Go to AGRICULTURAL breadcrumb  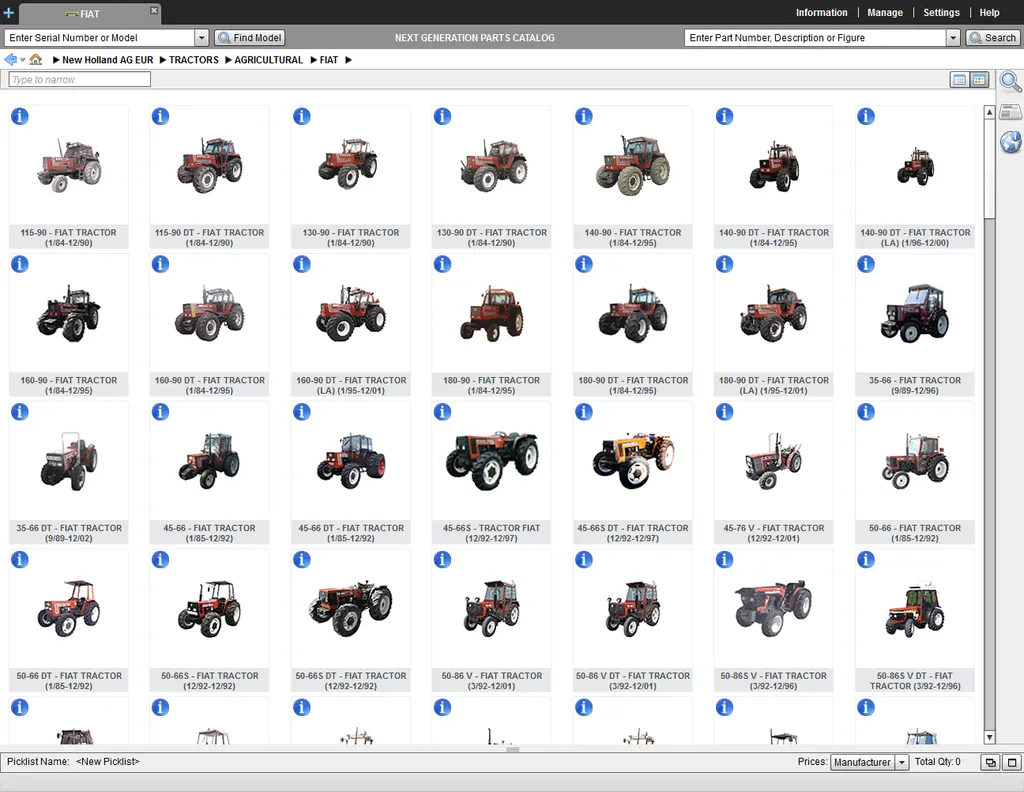pos(268,60)
